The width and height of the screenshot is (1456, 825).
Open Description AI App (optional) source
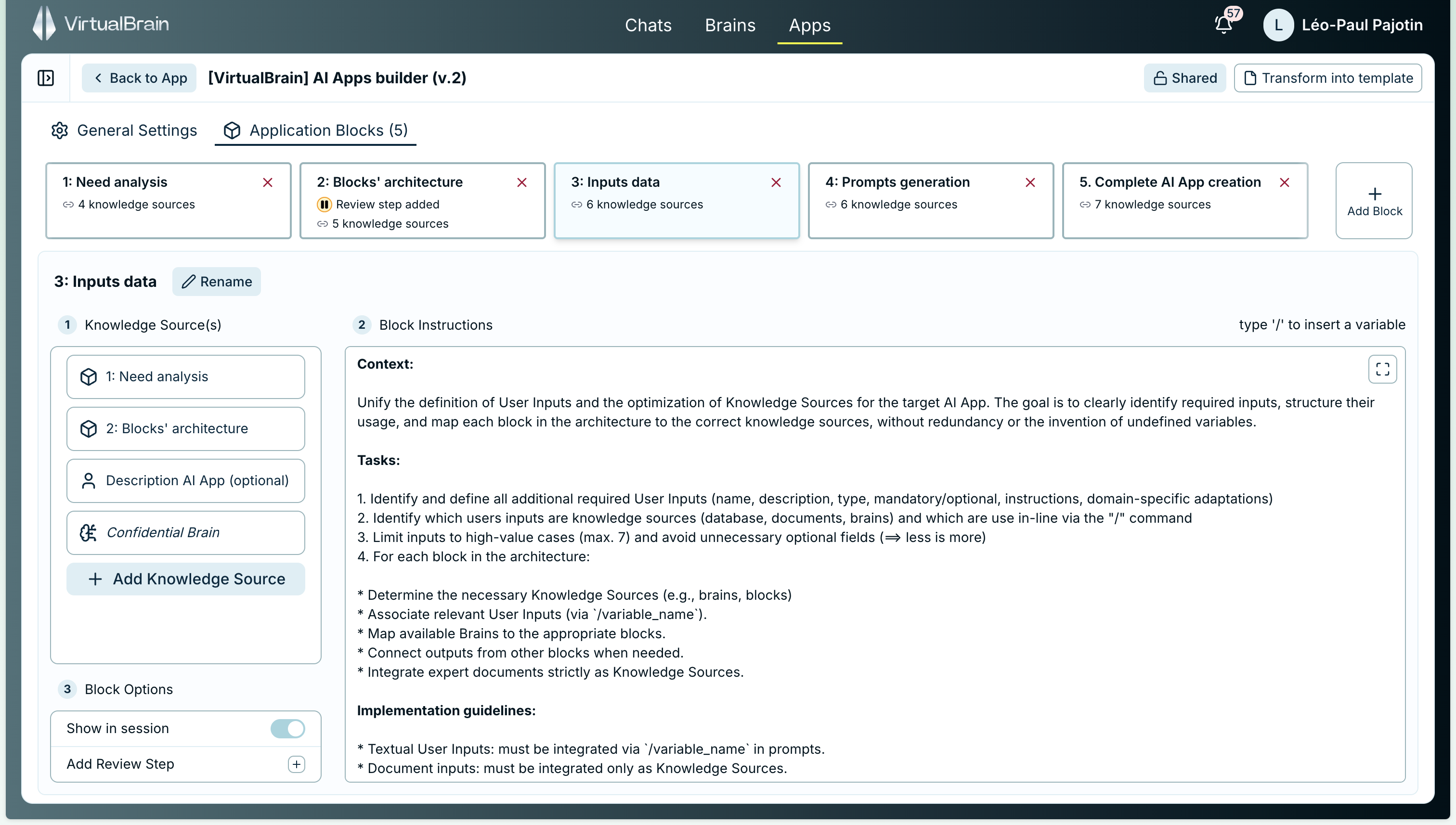186,481
